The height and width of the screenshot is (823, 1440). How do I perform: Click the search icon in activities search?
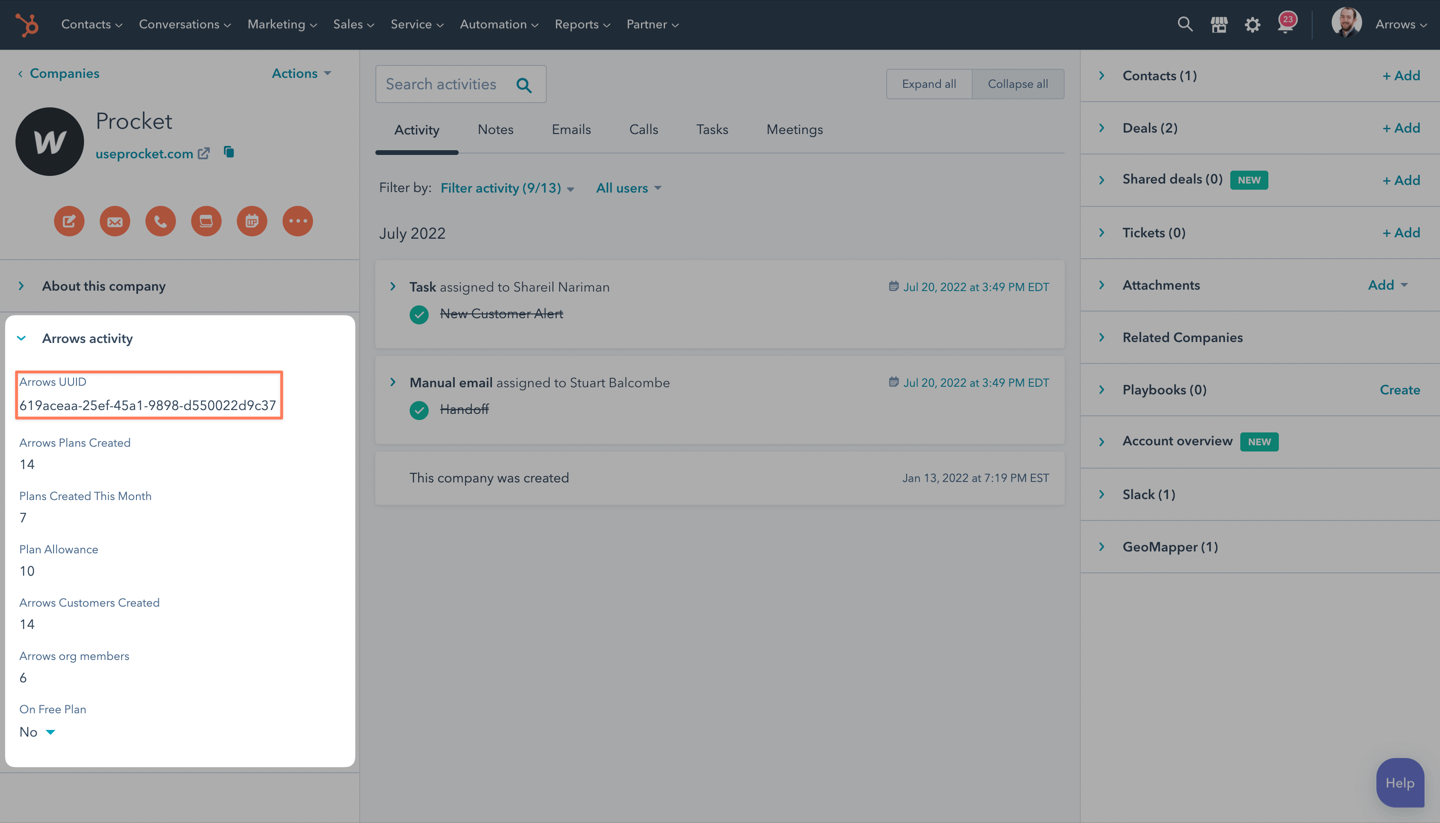click(x=524, y=85)
